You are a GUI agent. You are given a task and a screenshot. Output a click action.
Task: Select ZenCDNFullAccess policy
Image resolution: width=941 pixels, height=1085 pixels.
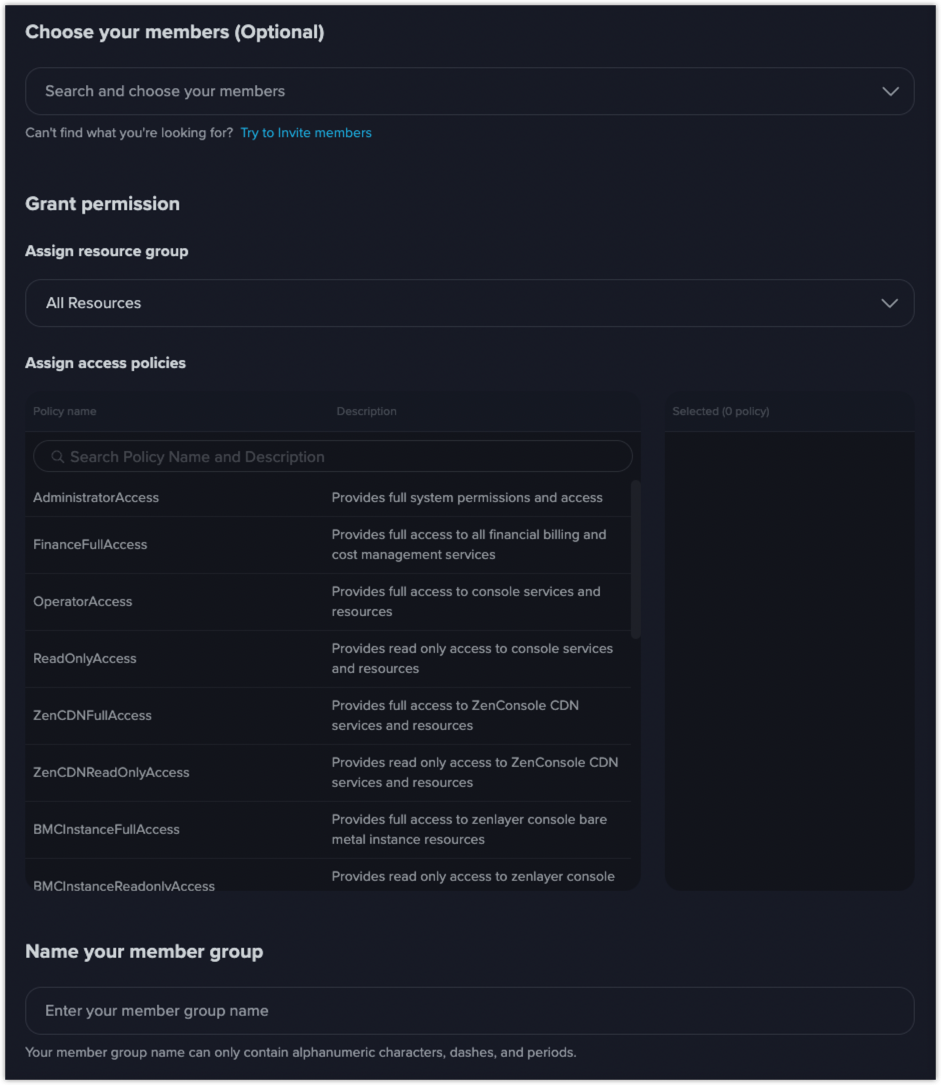328,715
